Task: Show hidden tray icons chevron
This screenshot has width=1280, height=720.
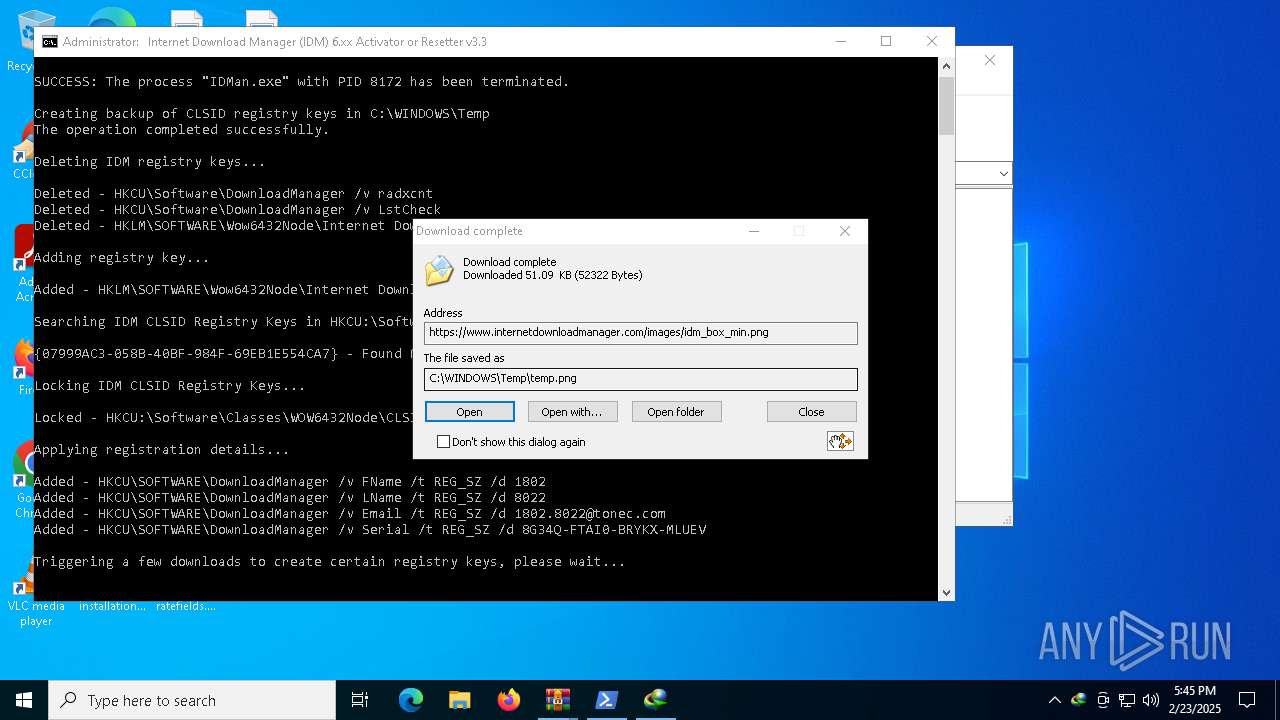Action: pyautogui.click(x=1054, y=700)
